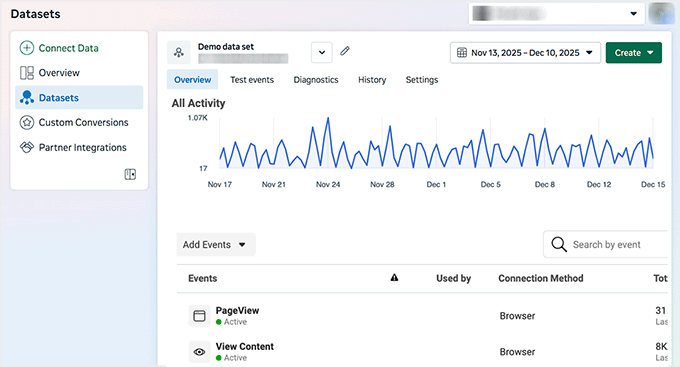Image resolution: width=680 pixels, height=367 pixels.
Task: Click the PageView event name
Action: pyautogui.click(x=237, y=311)
